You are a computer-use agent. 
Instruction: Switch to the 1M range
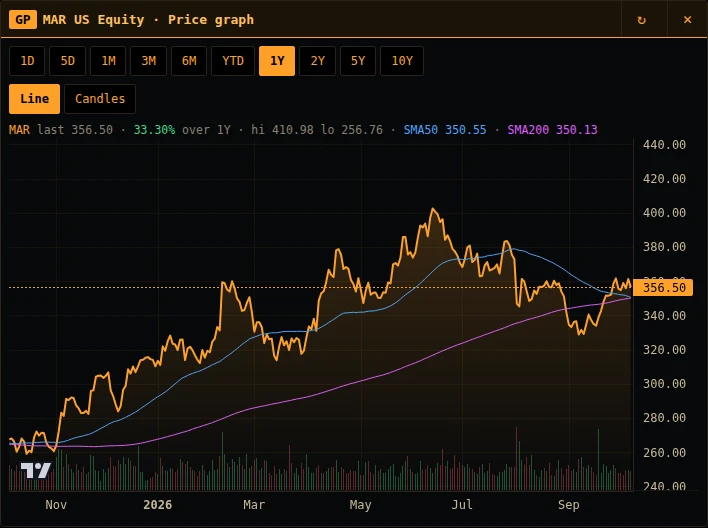tap(108, 61)
